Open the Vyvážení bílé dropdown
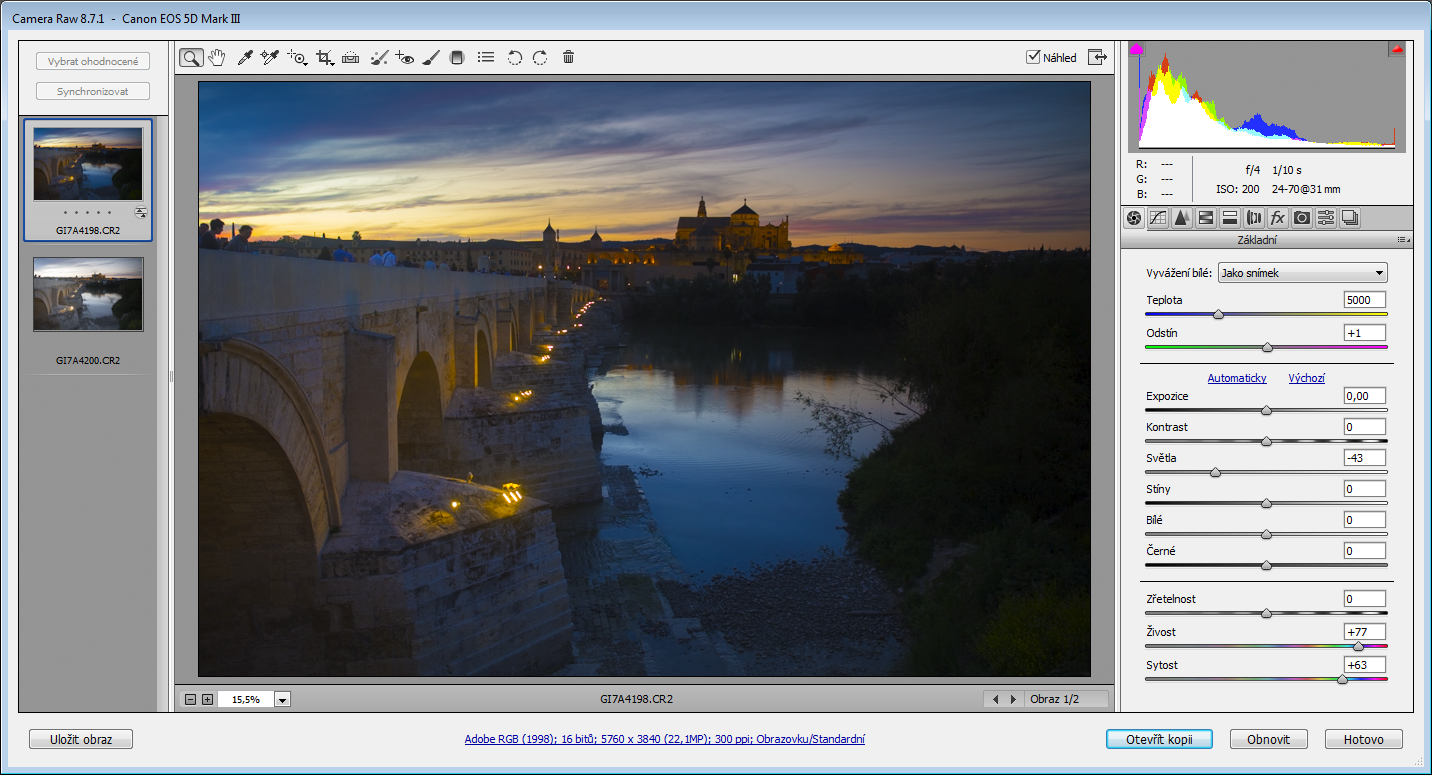The image size is (1432, 775). point(1302,273)
